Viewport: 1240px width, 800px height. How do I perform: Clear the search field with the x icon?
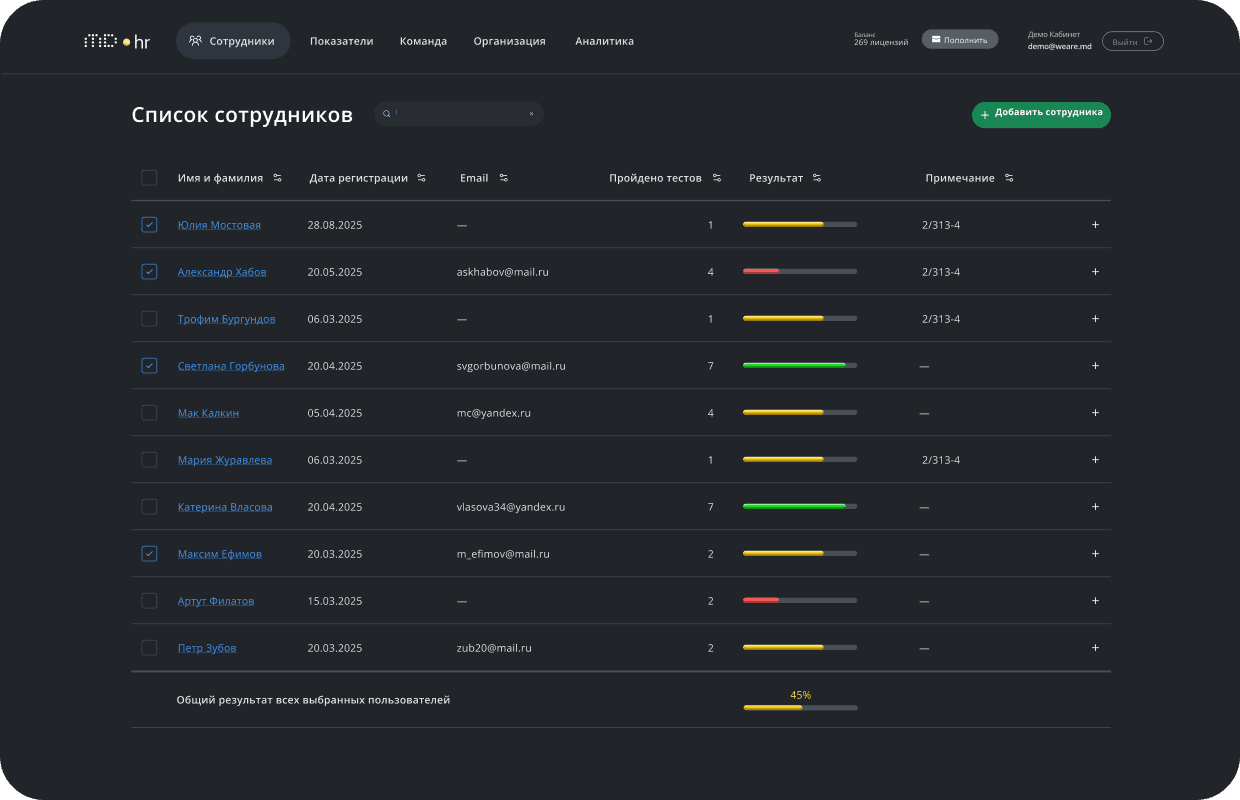point(531,114)
